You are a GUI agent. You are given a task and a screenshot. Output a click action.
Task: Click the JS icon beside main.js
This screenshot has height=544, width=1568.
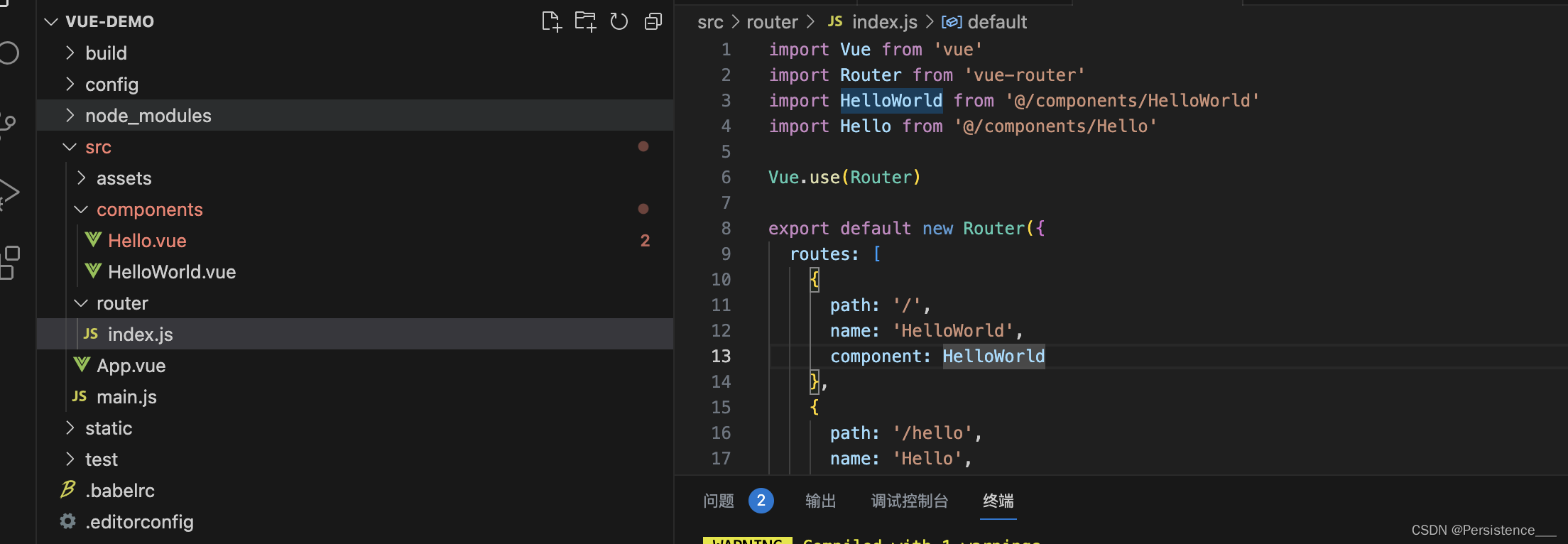click(x=80, y=396)
